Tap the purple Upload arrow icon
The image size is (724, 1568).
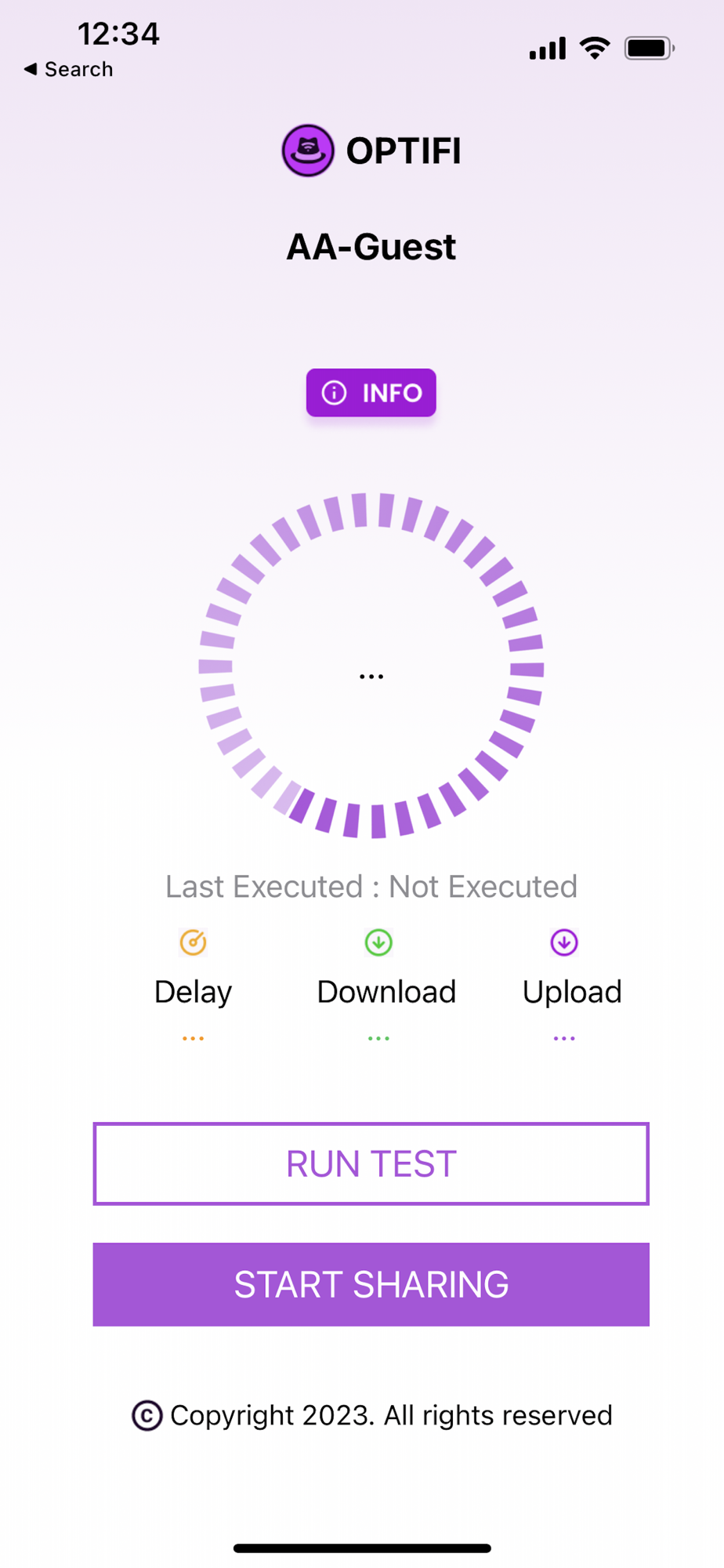tap(564, 942)
